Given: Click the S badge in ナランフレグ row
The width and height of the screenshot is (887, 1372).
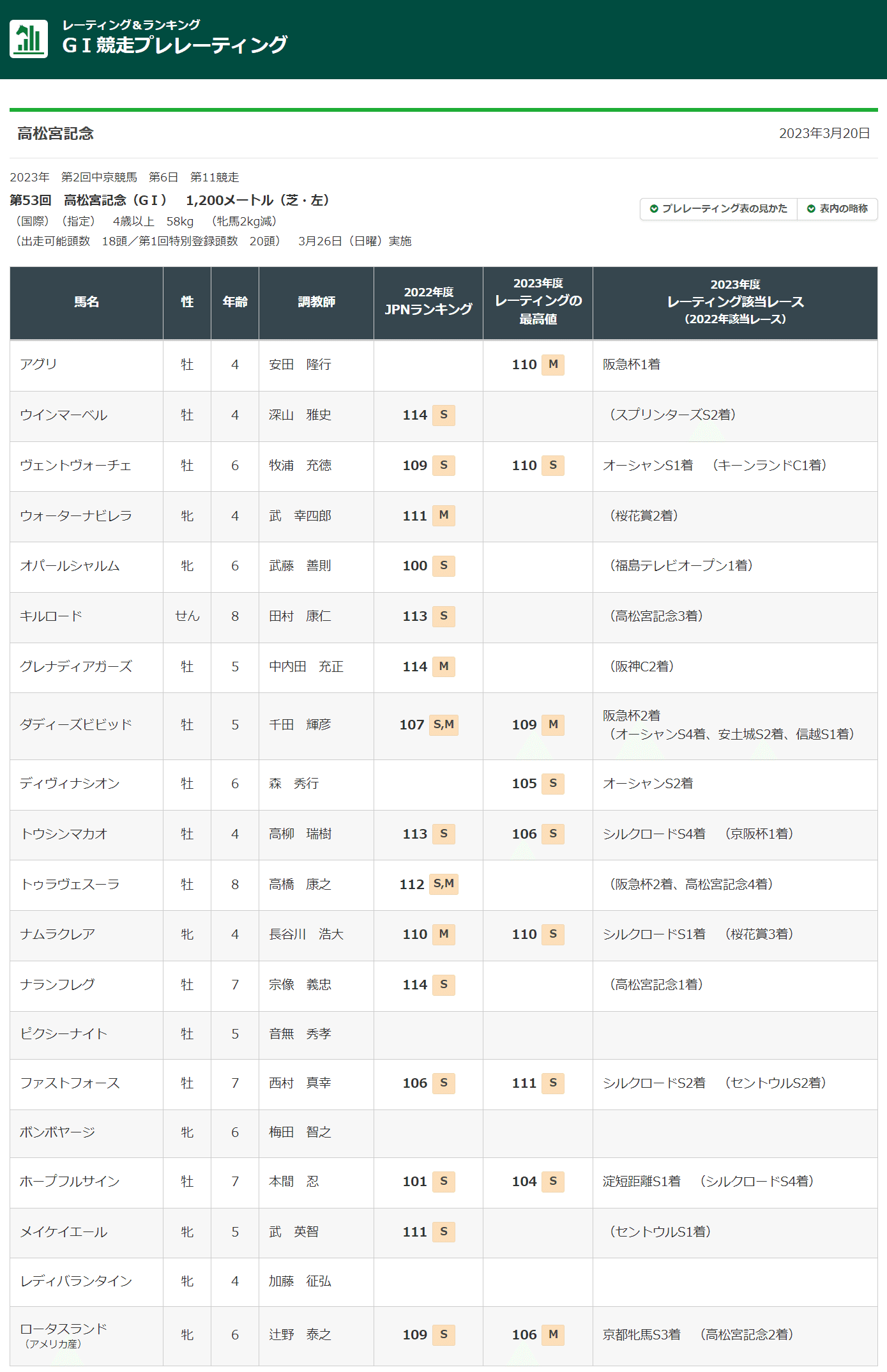Looking at the screenshot, I should pos(444,984).
